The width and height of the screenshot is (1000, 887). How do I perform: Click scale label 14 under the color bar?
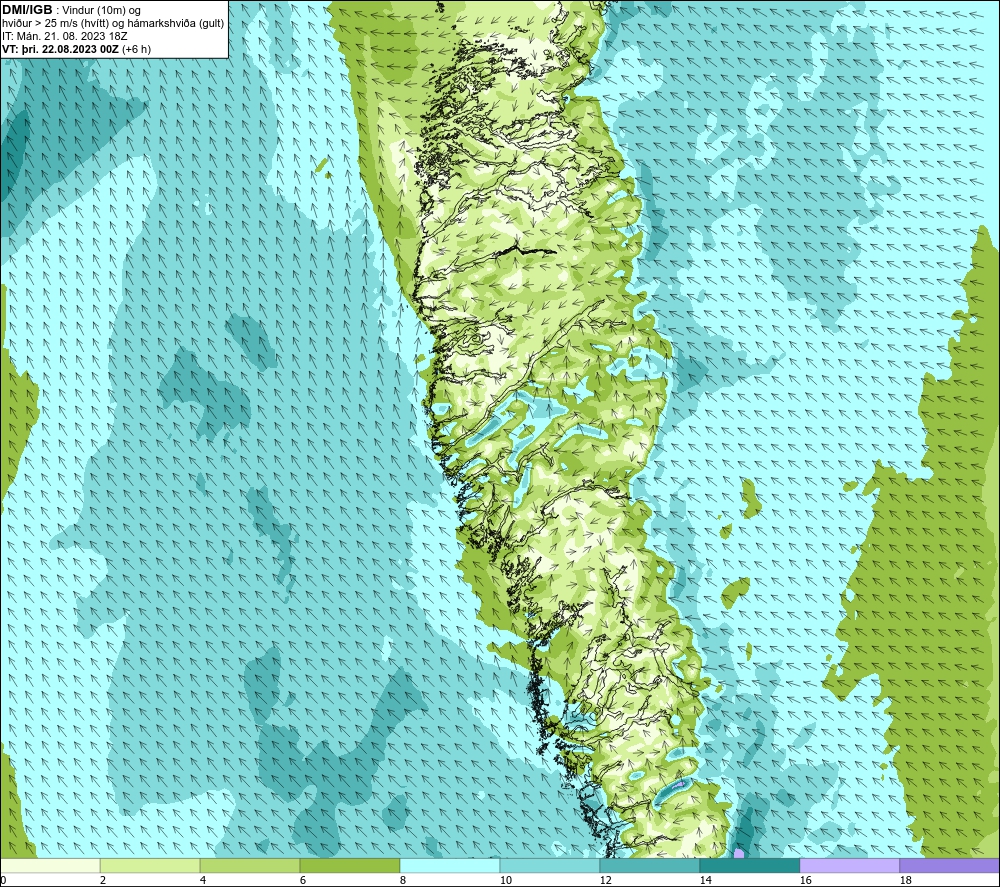705,880
